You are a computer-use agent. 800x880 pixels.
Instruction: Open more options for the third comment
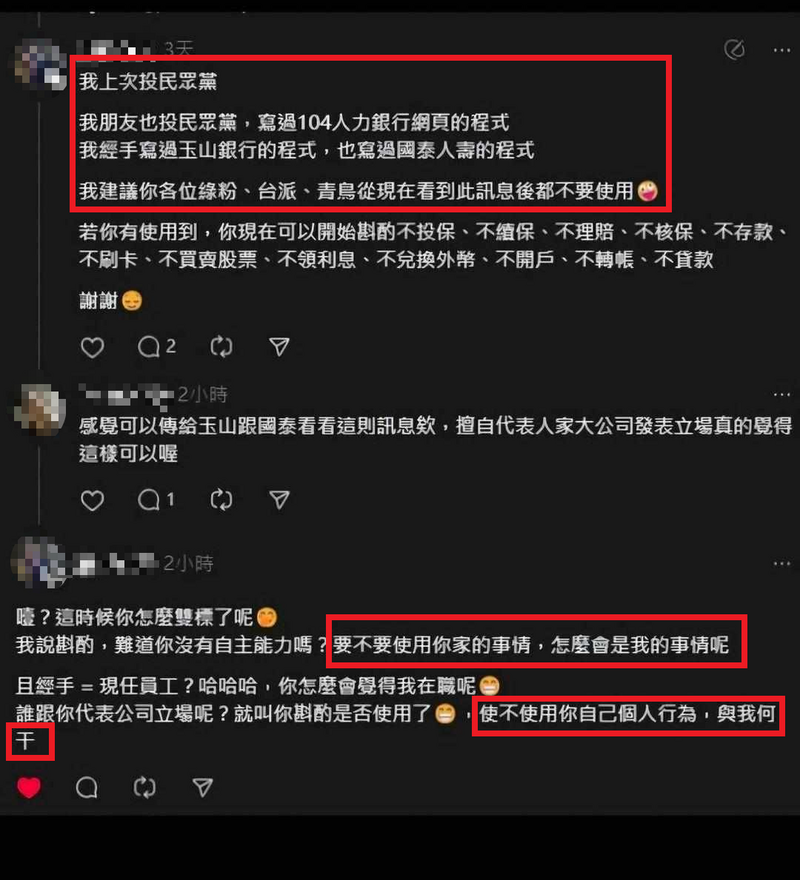point(781,563)
